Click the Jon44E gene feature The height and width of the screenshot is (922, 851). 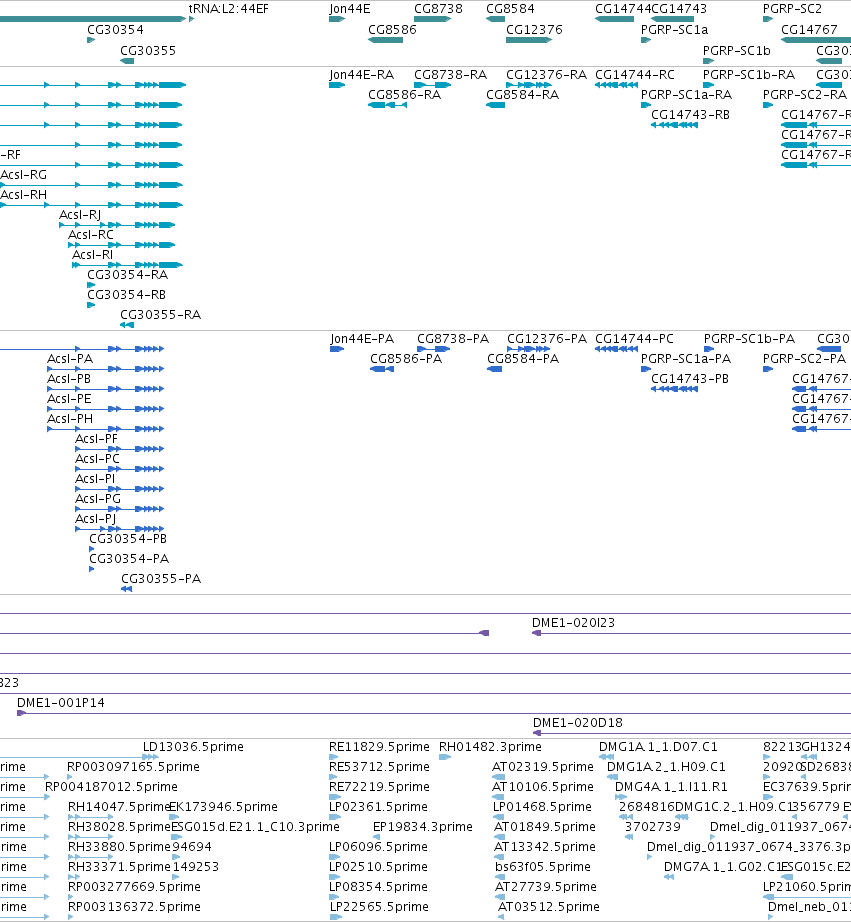(x=337, y=19)
